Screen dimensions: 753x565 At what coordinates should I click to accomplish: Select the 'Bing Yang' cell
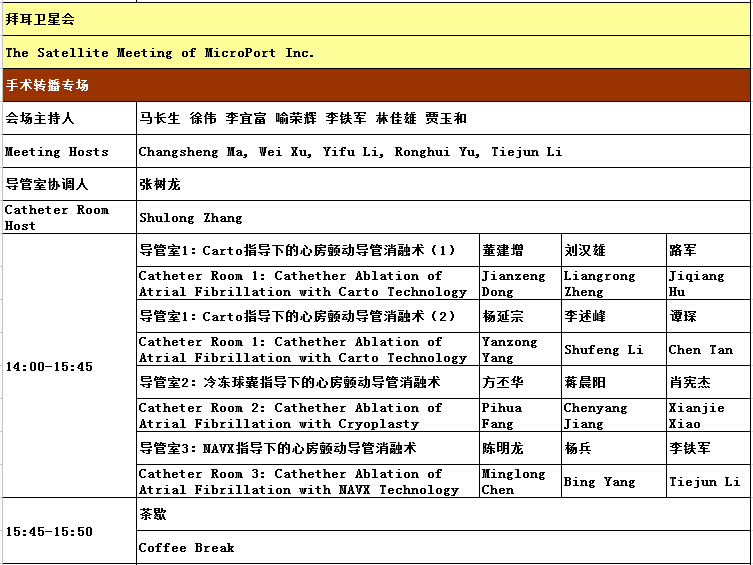(x=614, y=481)
